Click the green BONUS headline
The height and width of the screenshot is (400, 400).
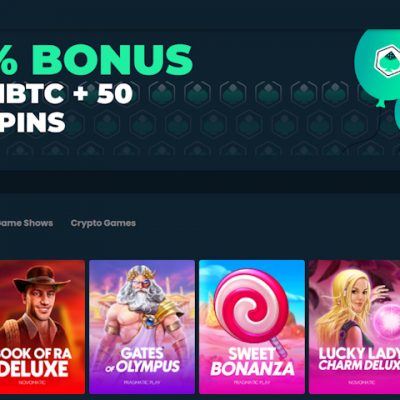[112, 59]
